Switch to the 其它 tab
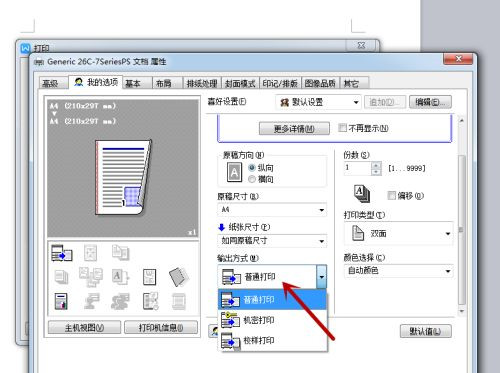Image resolution: width=500 pixels, height=373 pixels. click(x=354, y=83)
